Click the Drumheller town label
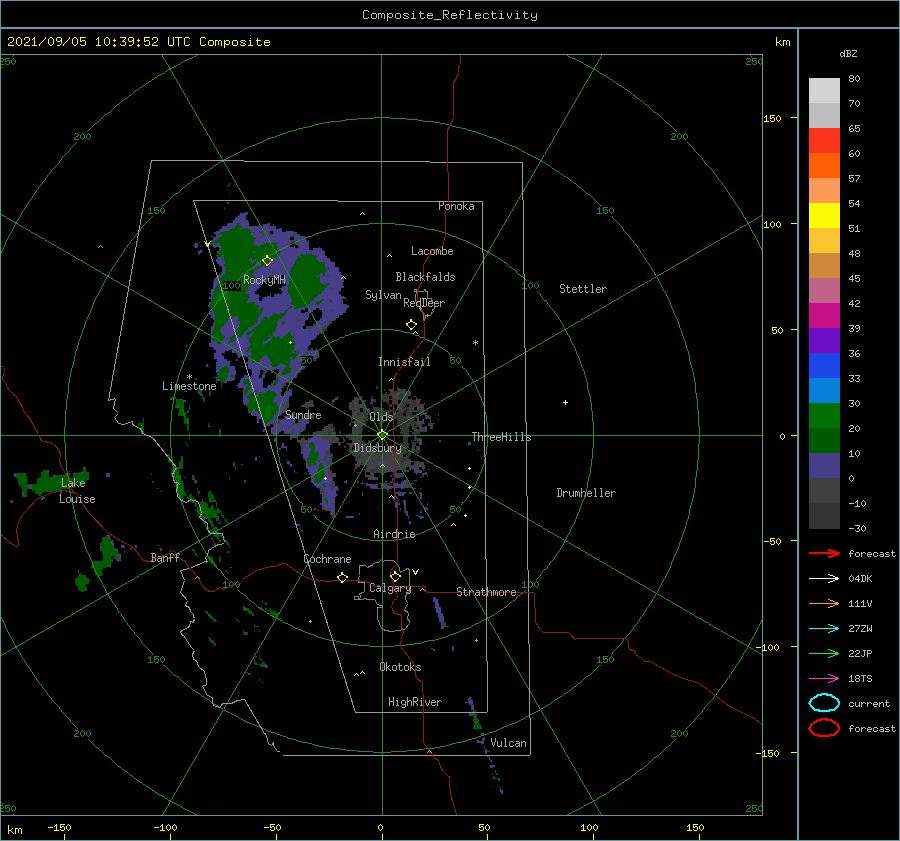 pyautogui.click(x=586, y=493)
